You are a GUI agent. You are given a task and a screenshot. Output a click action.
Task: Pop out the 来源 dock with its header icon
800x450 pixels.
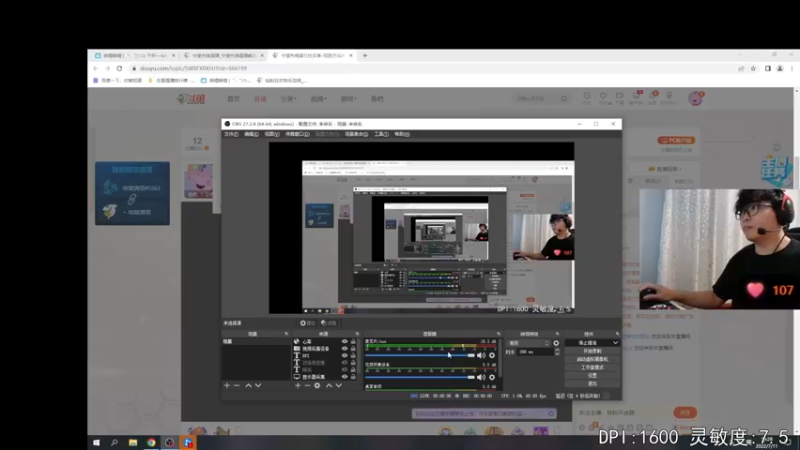(357, 334)
